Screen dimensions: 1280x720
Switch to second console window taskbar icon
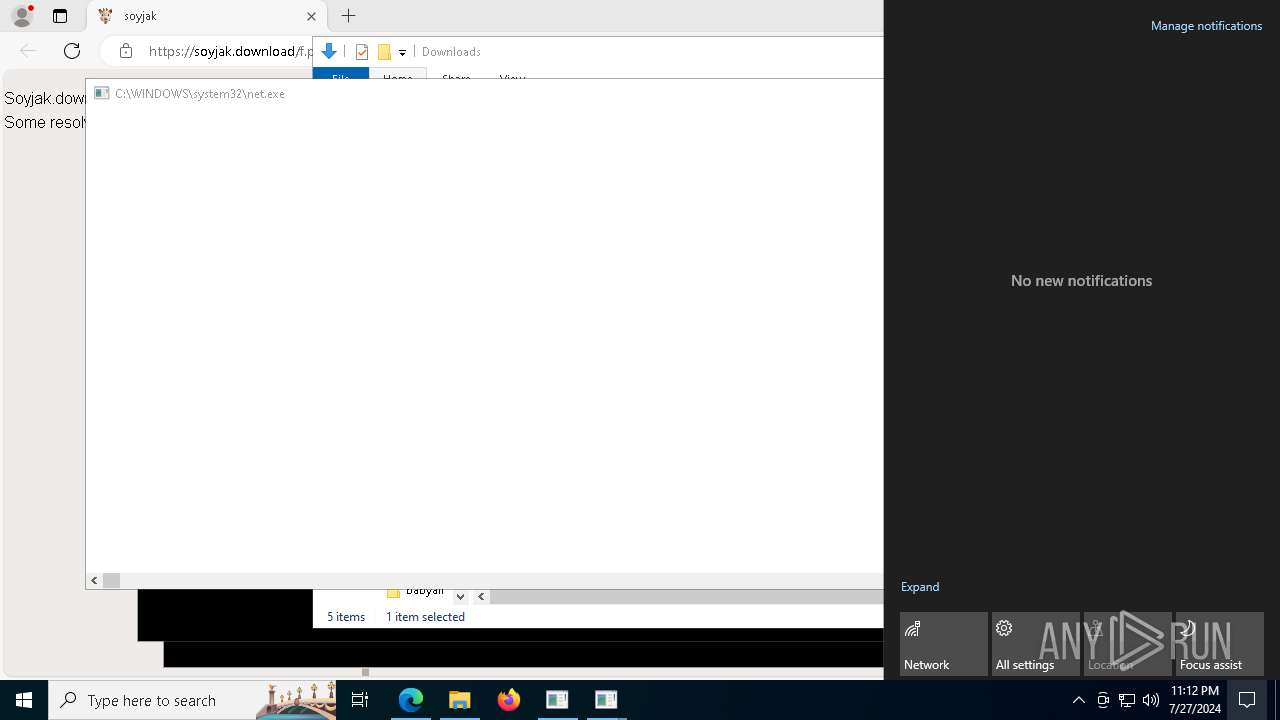coord(606,700)
